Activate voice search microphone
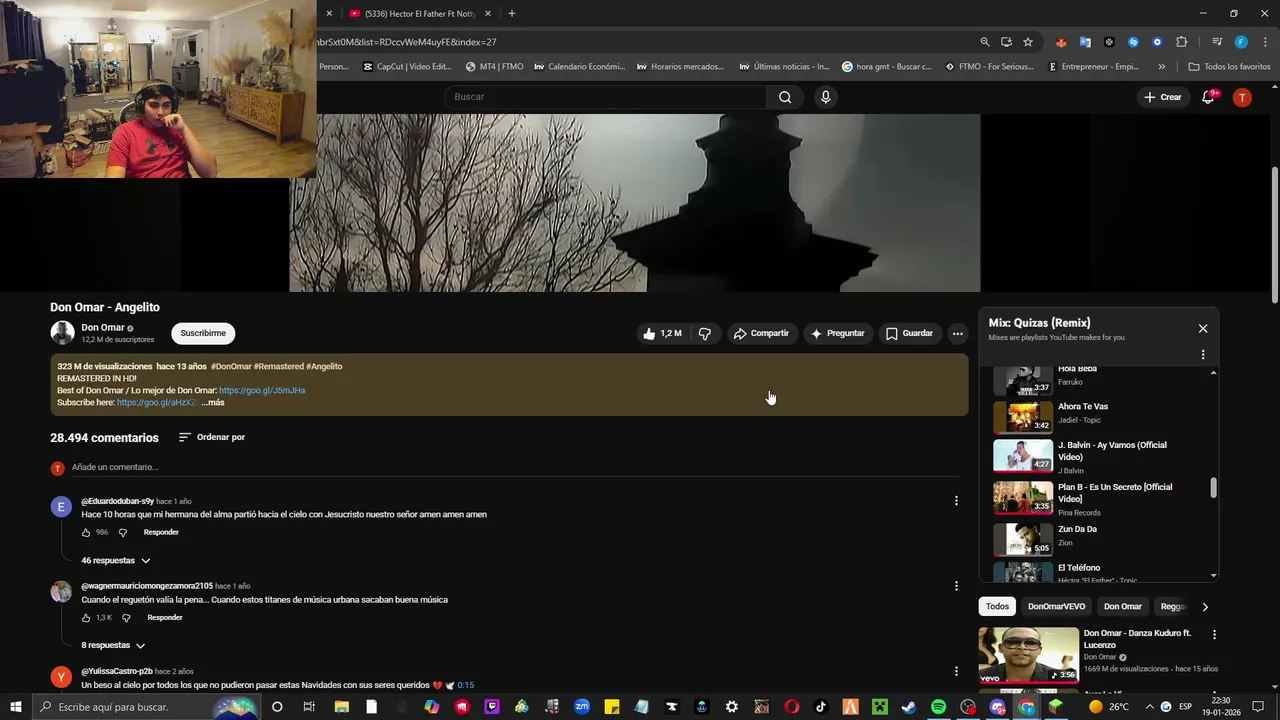Viewport: 1280px width, 720px height. (825, 97)
